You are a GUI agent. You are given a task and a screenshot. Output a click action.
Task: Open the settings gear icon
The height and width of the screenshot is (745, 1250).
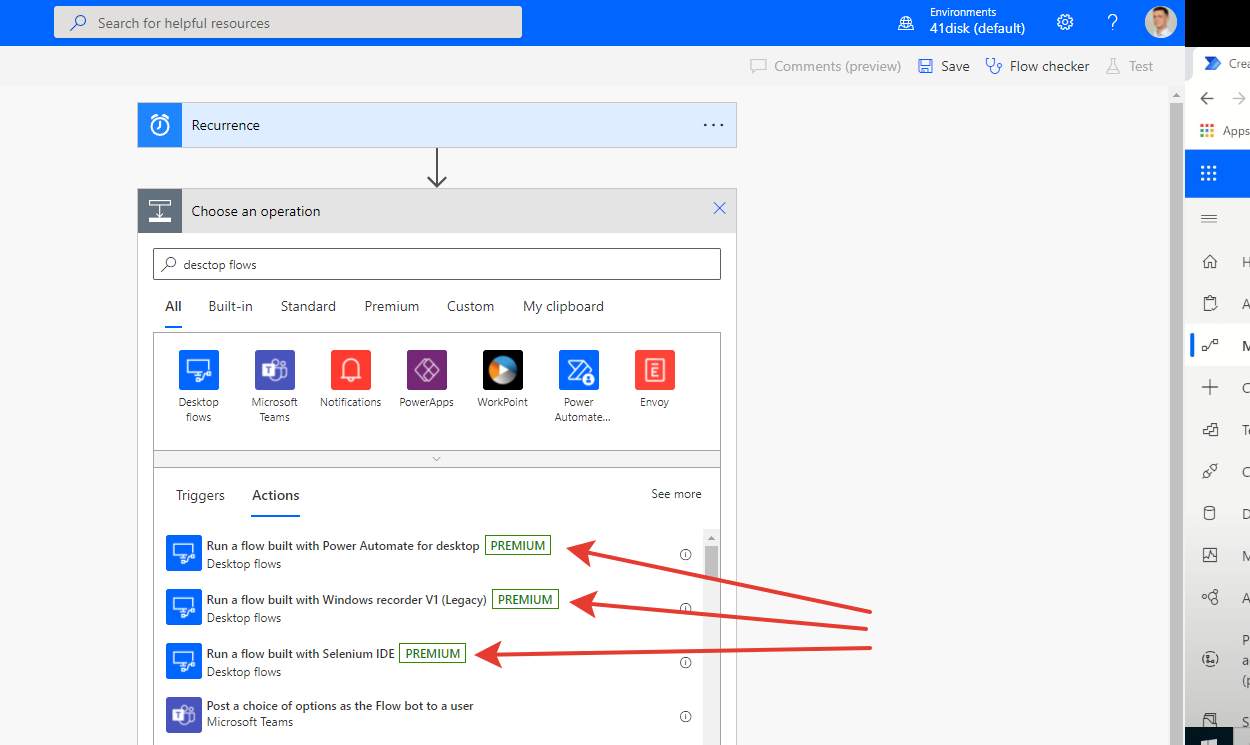(1065, 22)
